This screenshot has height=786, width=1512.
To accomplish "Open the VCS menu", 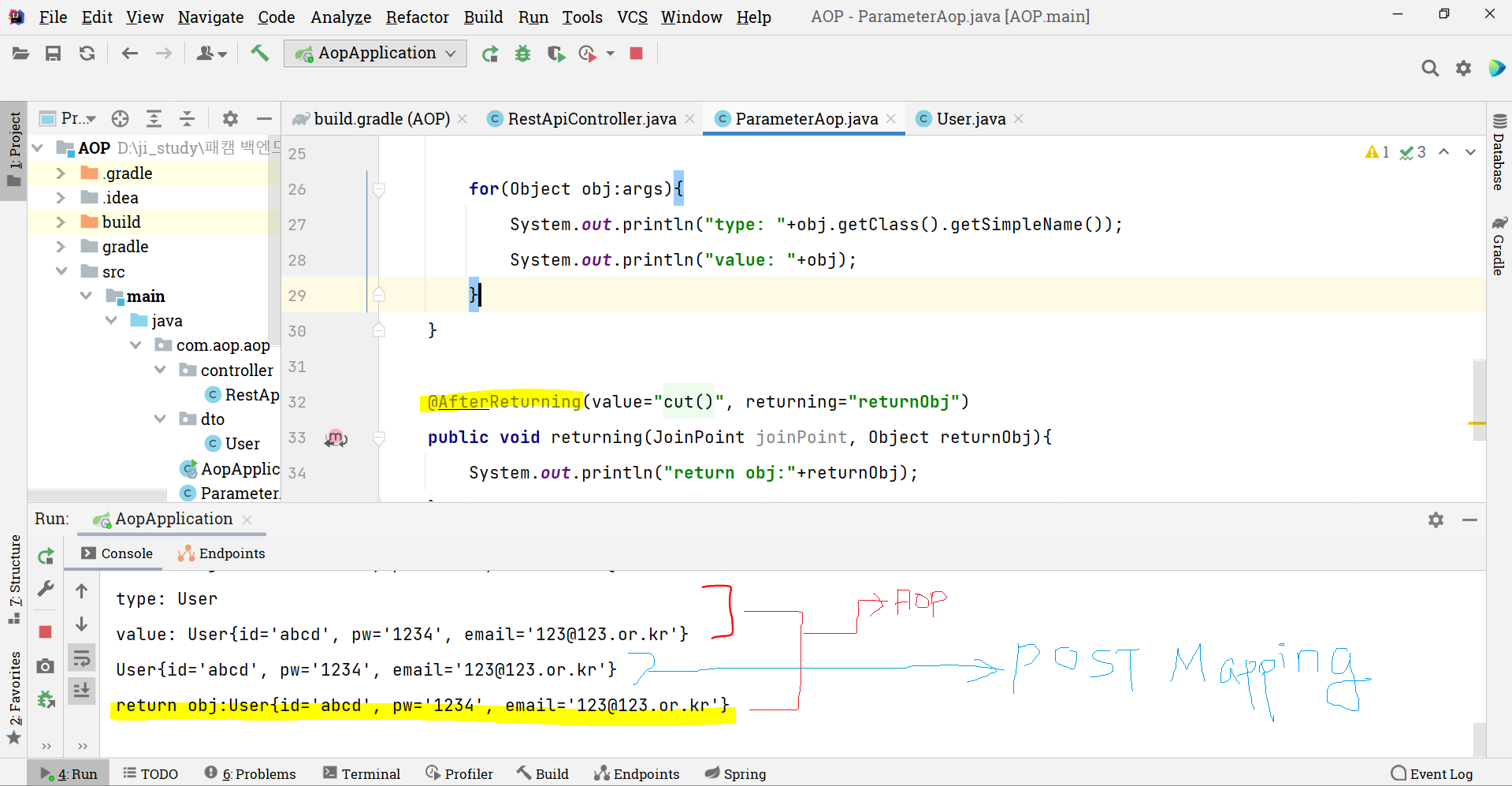I will click(632, 17).
